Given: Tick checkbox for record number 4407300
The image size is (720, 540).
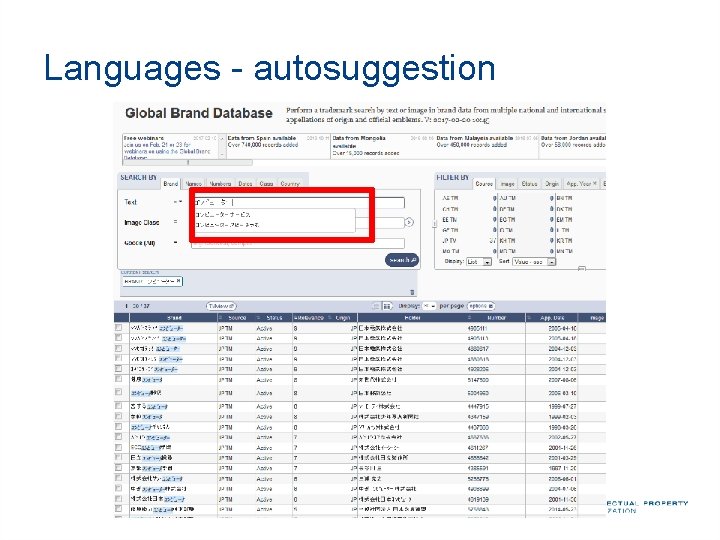Looking at the screenshot, I should coord(118,427).
